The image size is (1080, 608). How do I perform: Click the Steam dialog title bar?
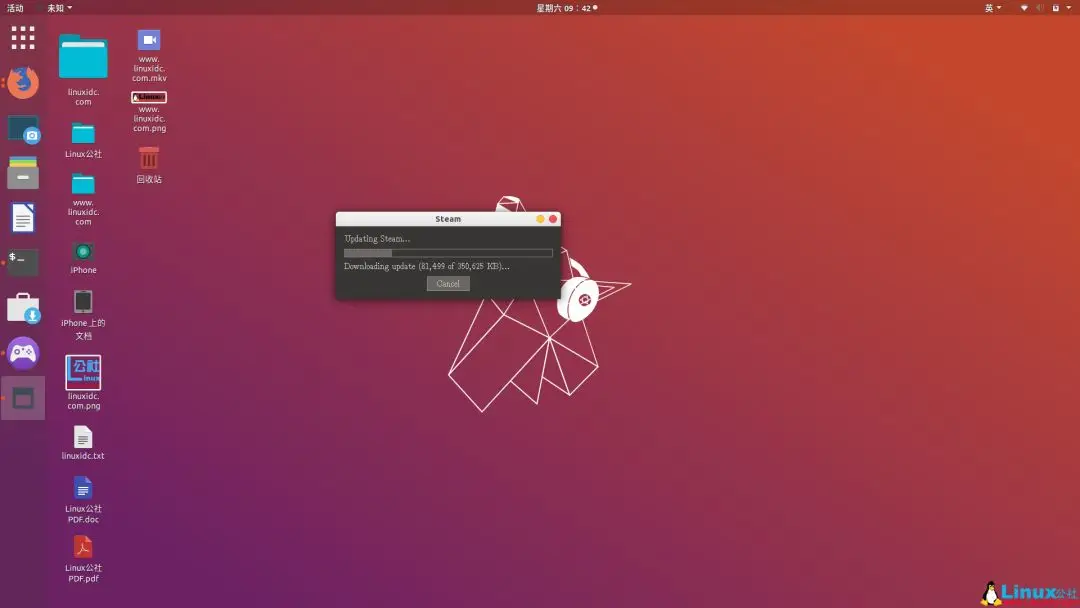click(448, 219)
